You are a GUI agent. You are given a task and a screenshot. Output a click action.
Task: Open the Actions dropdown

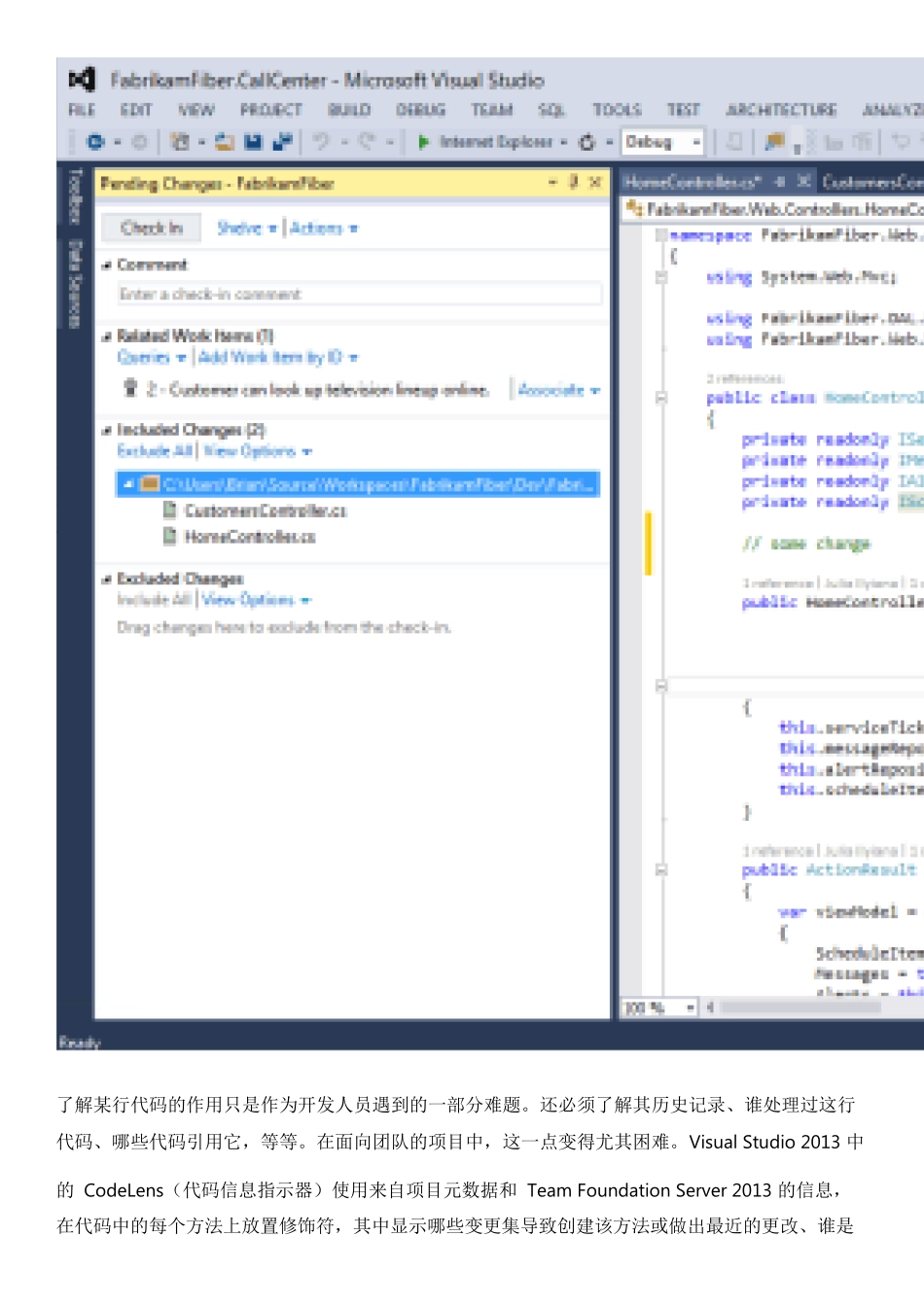tap(324, 229)
